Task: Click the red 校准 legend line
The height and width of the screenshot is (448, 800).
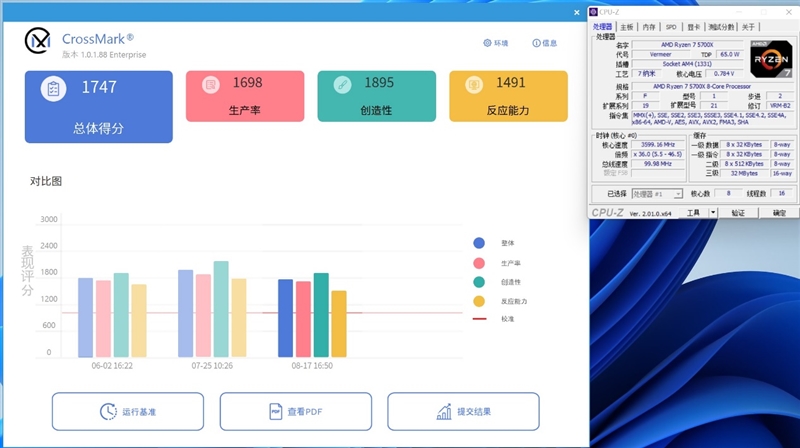Action: 480,319
